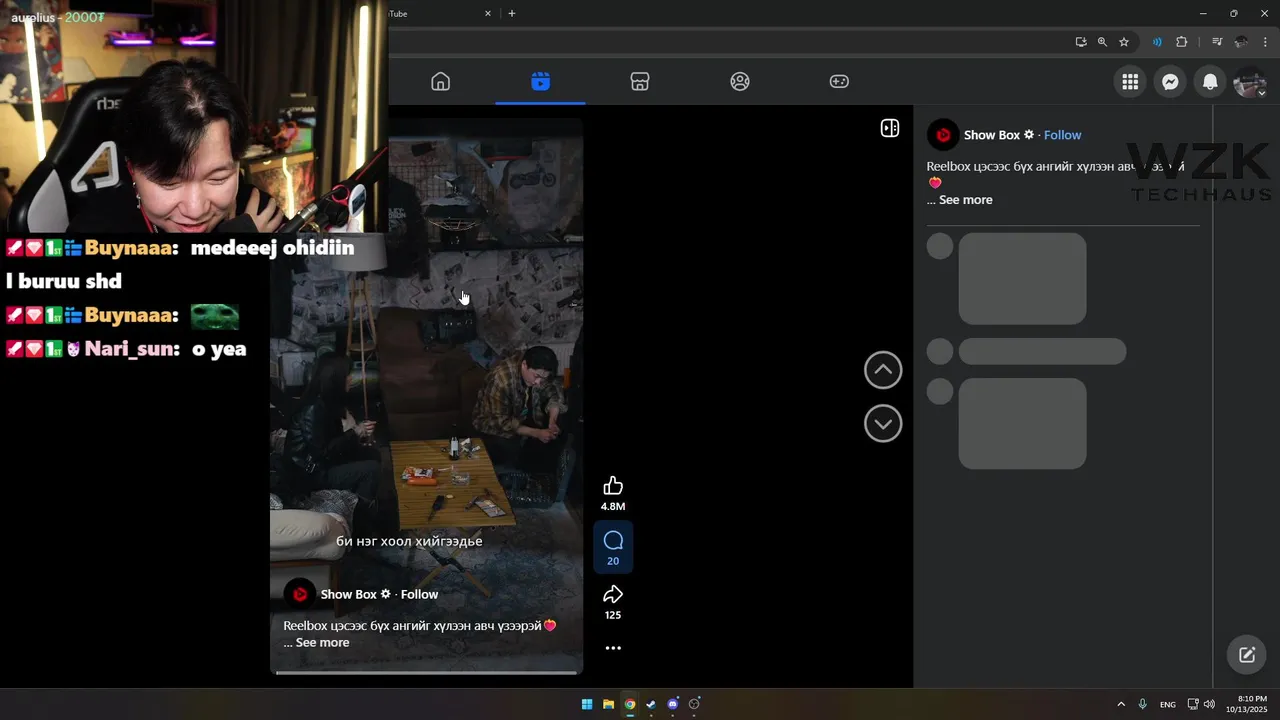Open Show Box avatar on the reel overlay
Viewport: 1280px width, 720px height.
(299, 595)
